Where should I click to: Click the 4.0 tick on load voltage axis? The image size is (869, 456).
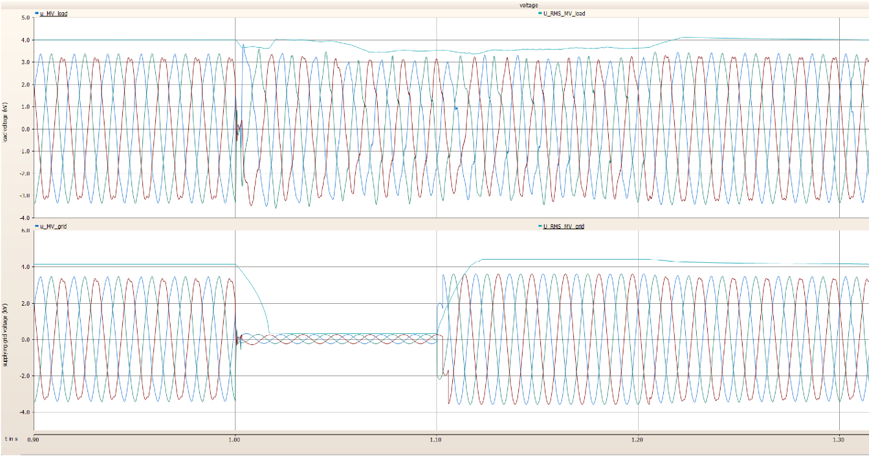(24, 41)
